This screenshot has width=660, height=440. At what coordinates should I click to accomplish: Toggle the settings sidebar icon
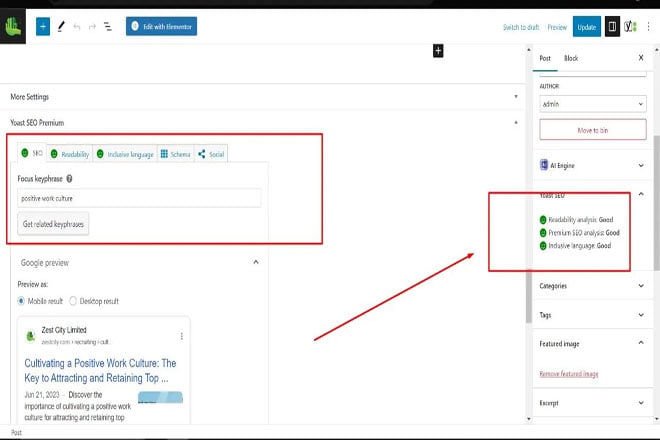pos(612,27)
